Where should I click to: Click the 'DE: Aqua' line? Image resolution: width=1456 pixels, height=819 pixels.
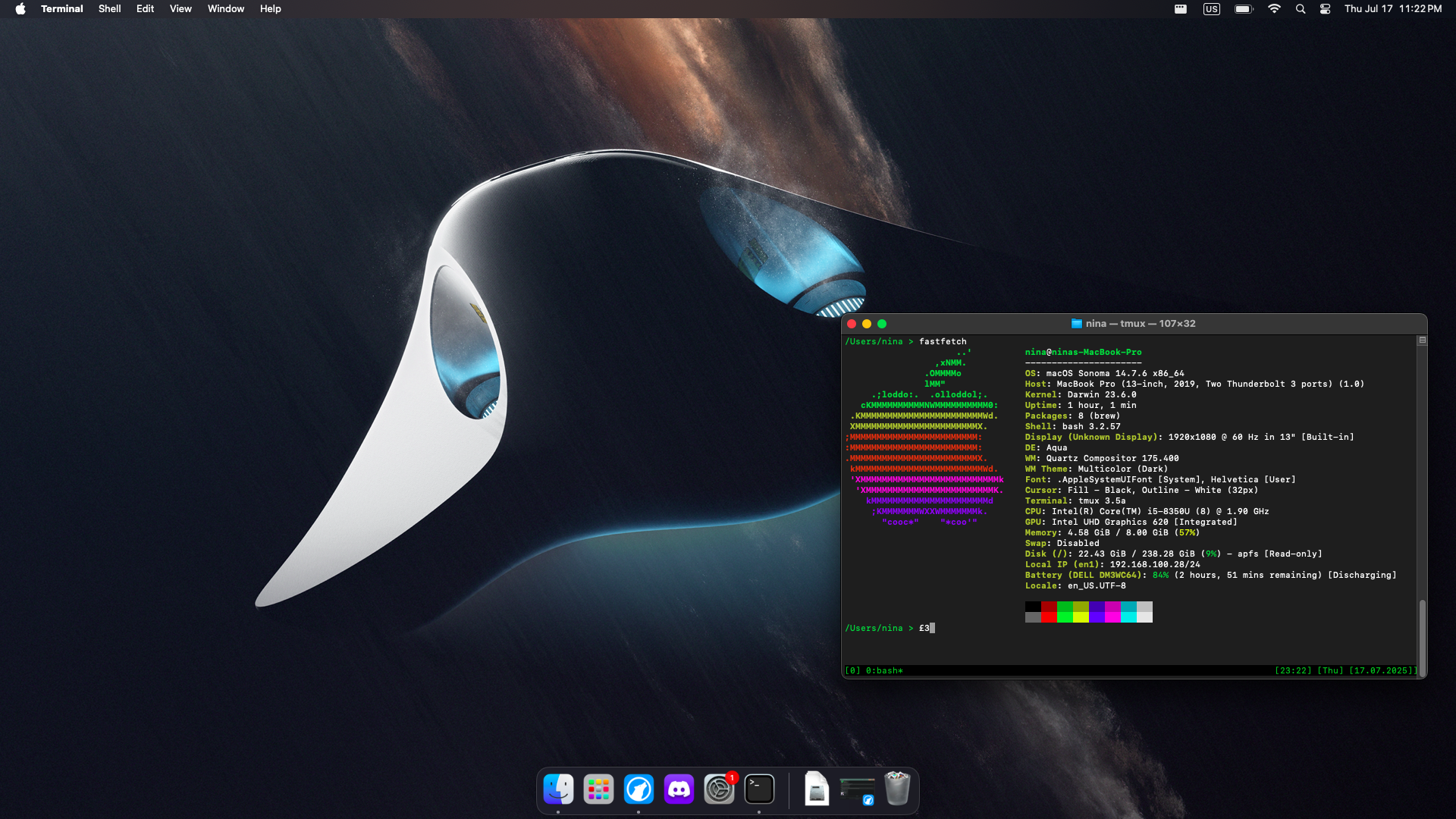point(1046,448)
